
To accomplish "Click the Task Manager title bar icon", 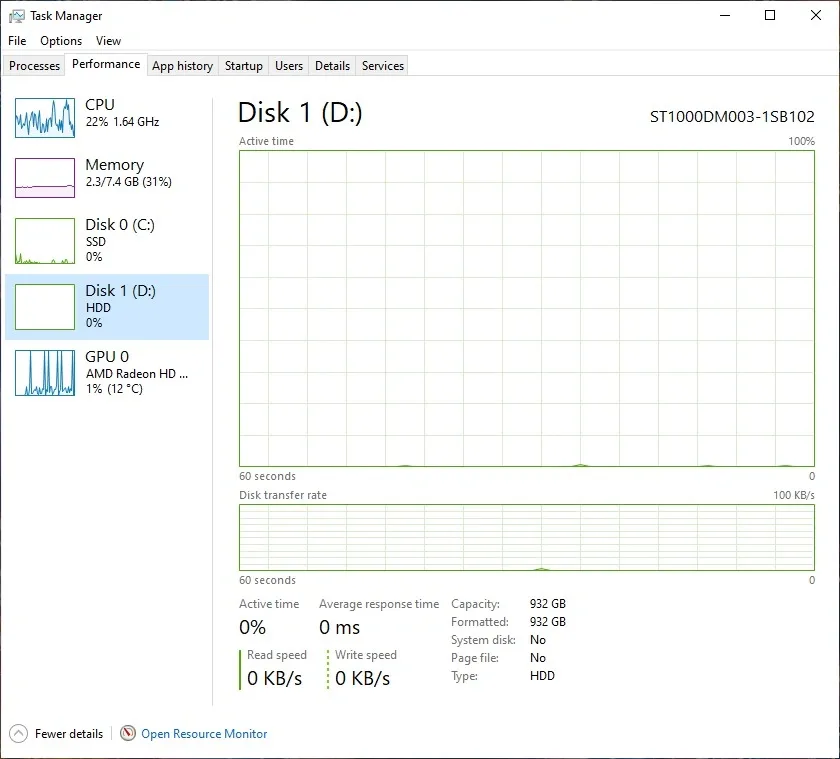I will [x=17, y=16].
